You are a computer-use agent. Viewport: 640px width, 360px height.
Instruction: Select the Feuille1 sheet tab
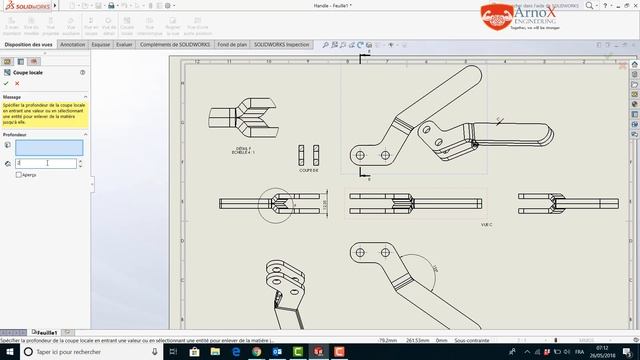click(x=45, y=333)
